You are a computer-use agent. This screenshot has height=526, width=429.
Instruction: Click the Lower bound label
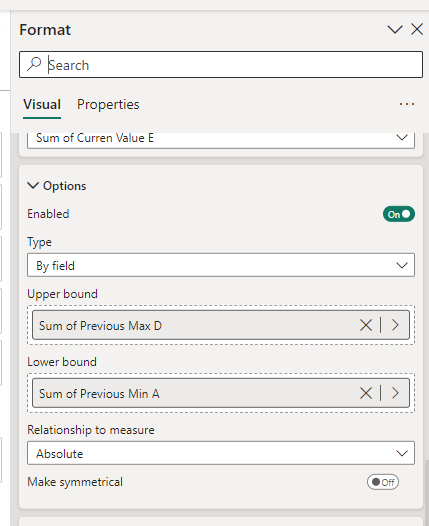[62, 362]
